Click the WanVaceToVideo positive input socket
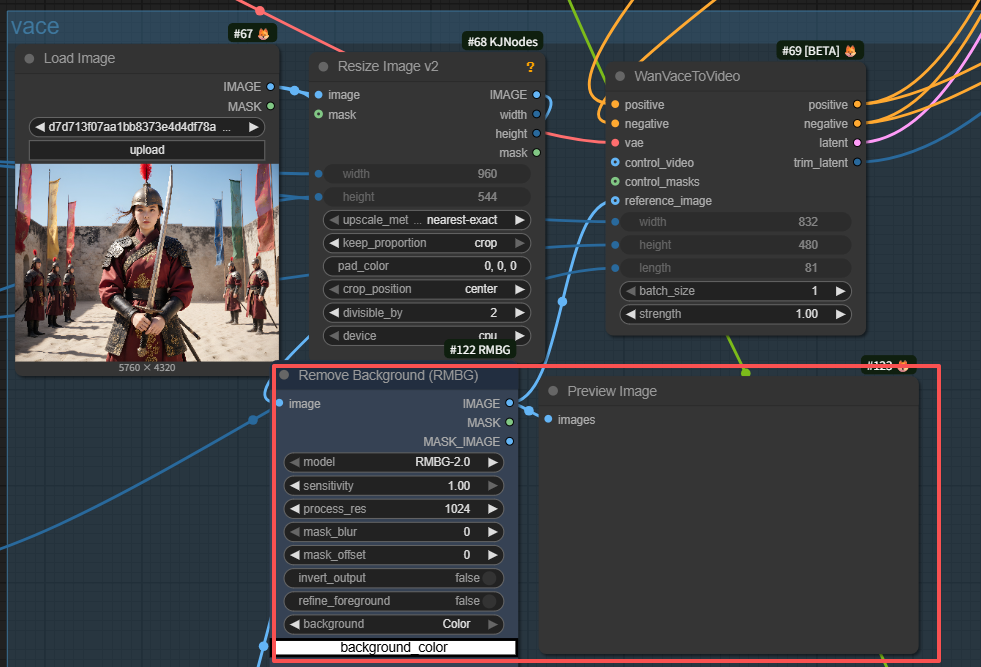 pos(615,104)
